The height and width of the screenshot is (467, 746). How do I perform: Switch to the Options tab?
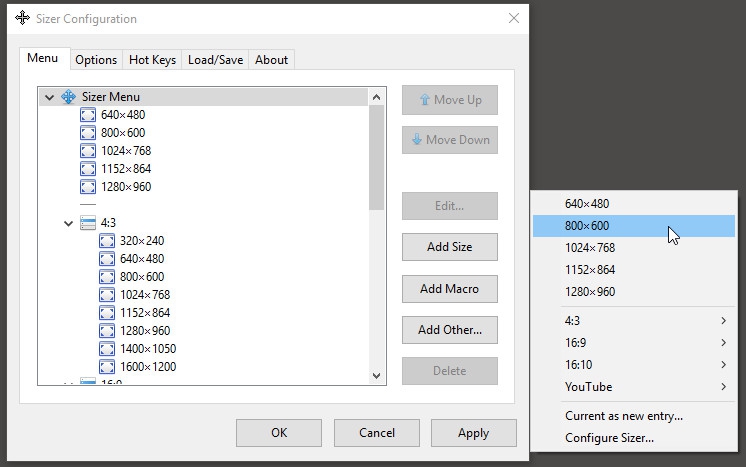point(96,60)
